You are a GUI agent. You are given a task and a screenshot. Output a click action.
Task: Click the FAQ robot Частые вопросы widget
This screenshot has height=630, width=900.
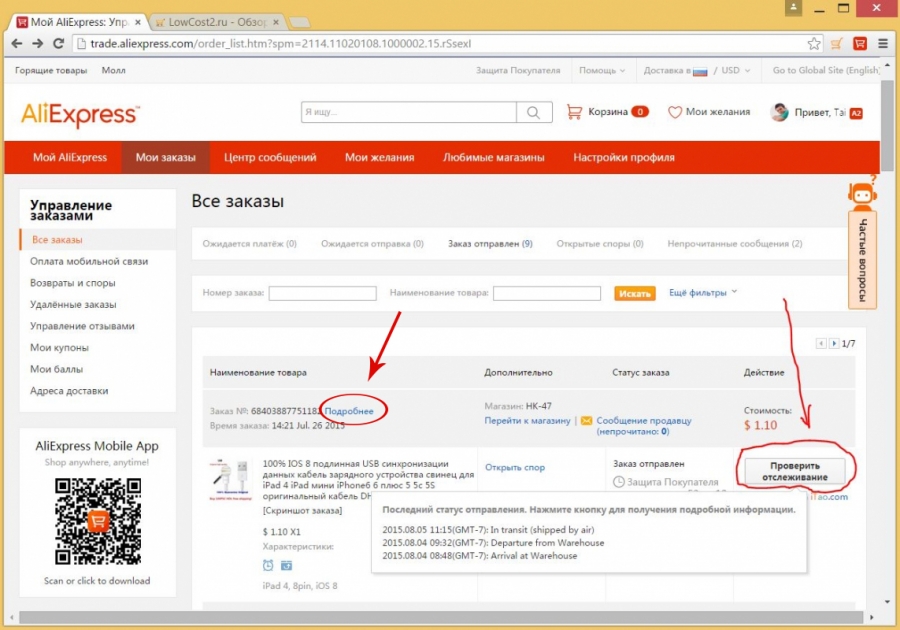pos(862,245)
